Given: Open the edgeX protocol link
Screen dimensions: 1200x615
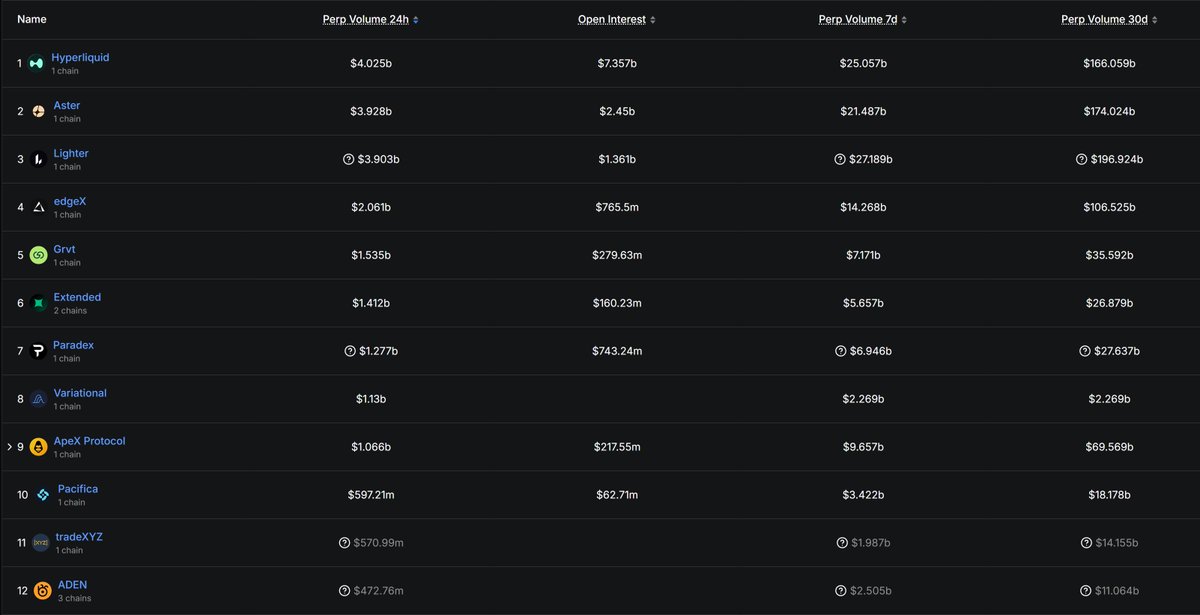Looking at the screenshot, I should point(70,201).
